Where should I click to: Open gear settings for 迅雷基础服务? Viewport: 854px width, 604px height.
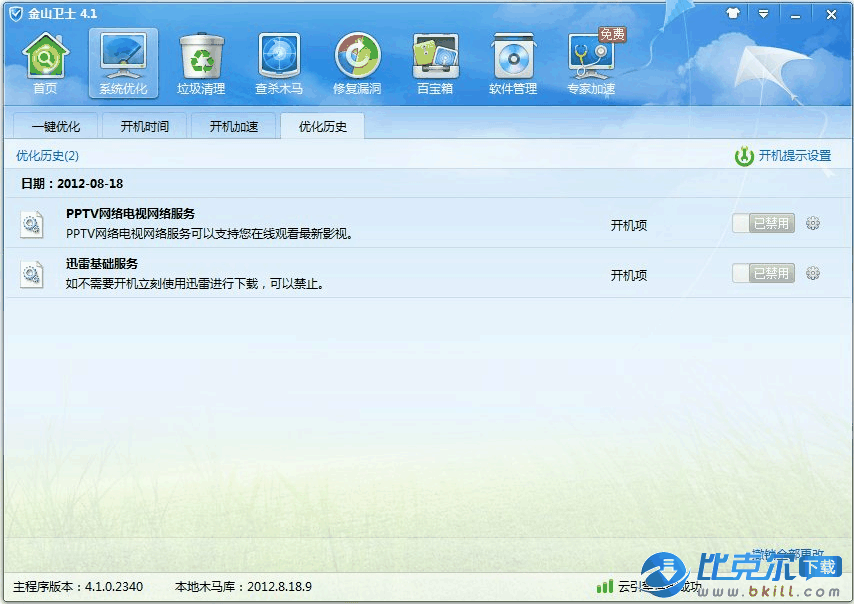pos(813,273)
